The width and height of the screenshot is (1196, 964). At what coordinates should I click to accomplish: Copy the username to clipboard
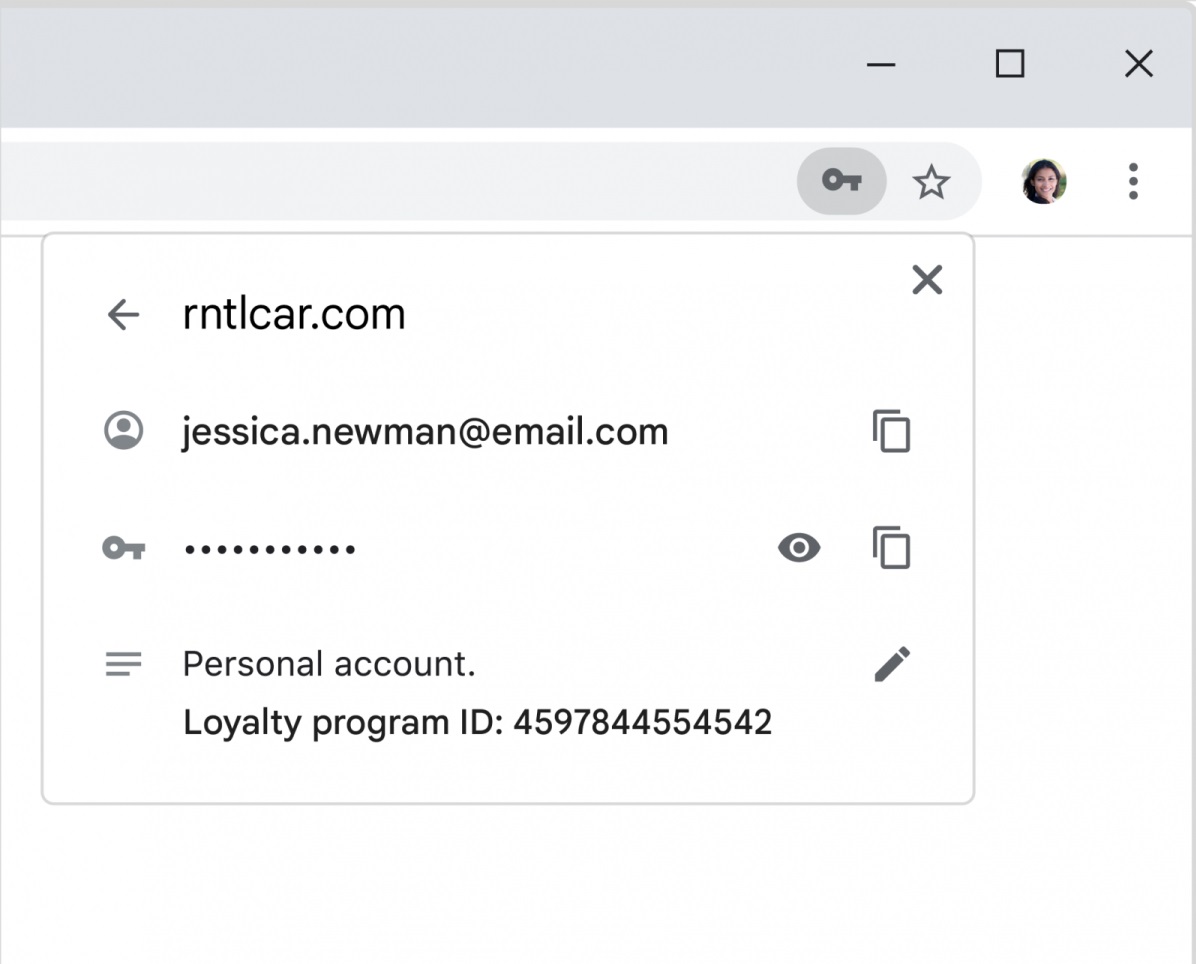(891, 432)
